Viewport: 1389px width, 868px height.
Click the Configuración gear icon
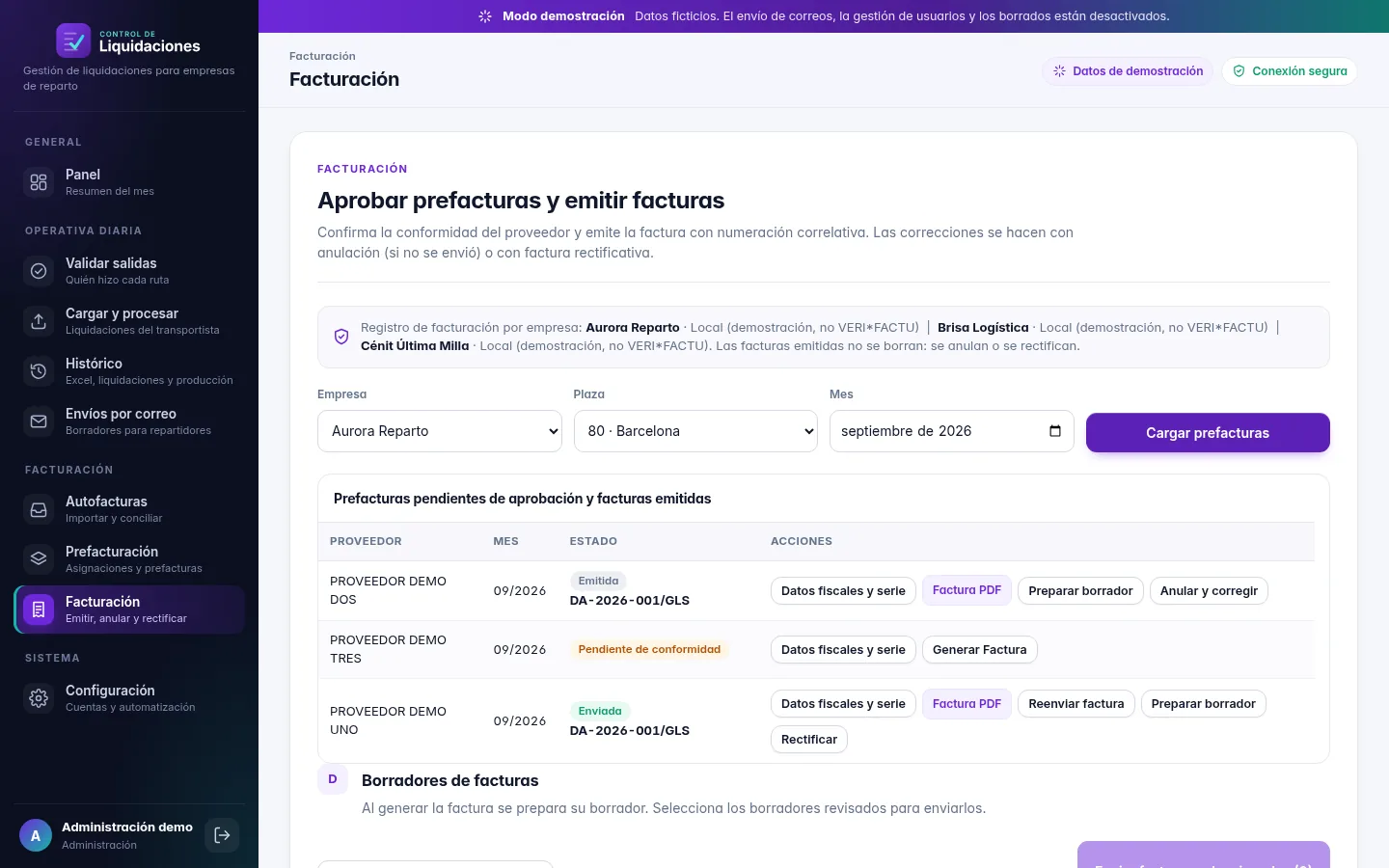pos(39,698)
